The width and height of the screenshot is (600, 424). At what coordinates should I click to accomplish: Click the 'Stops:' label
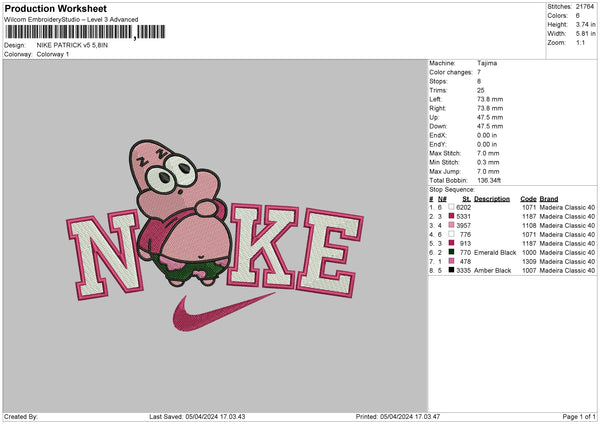[x=438, y=81]
